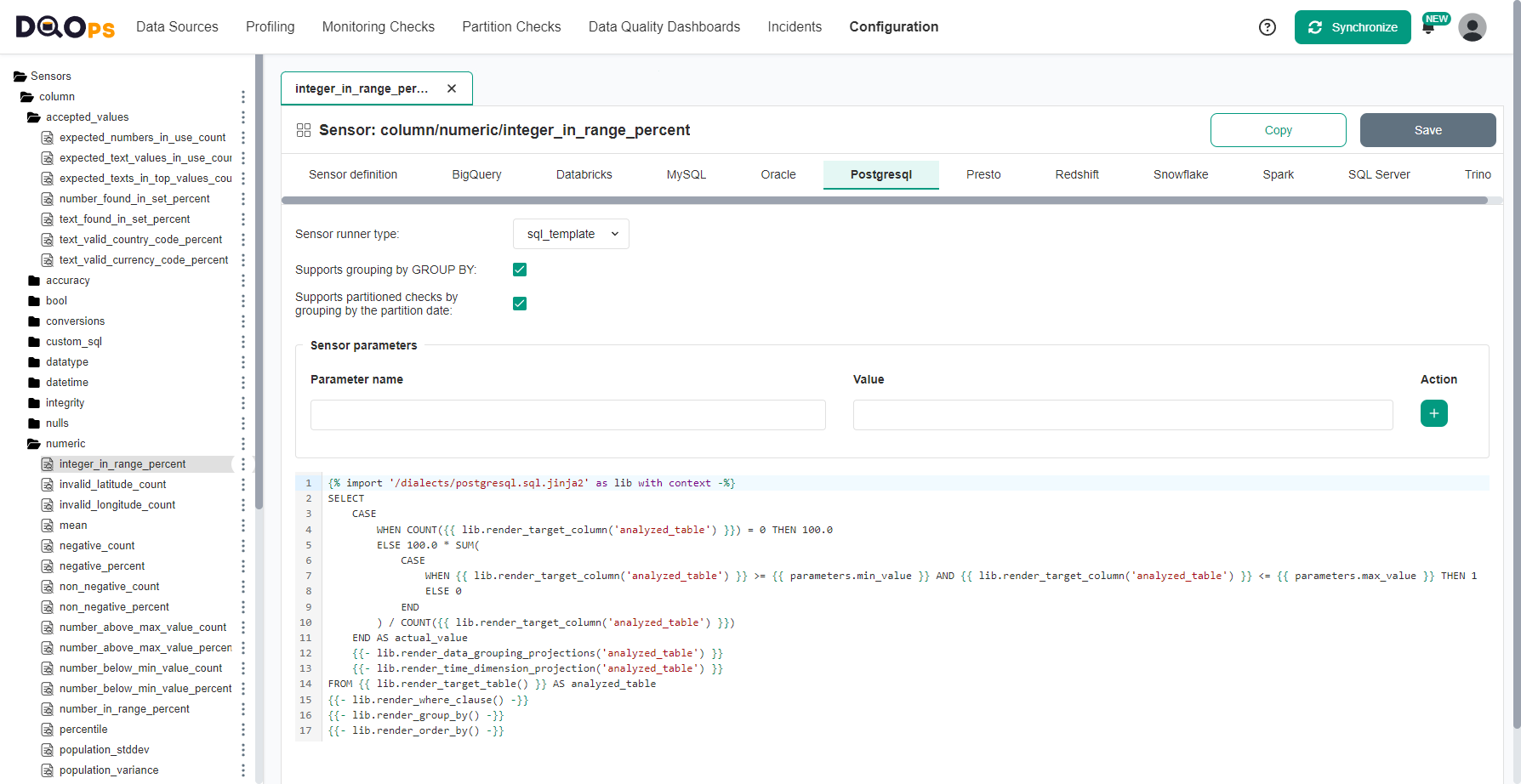Open three-dot menu for integer_in_range_percent
This screenshot has height=784, width=1521.
point(243,464)
